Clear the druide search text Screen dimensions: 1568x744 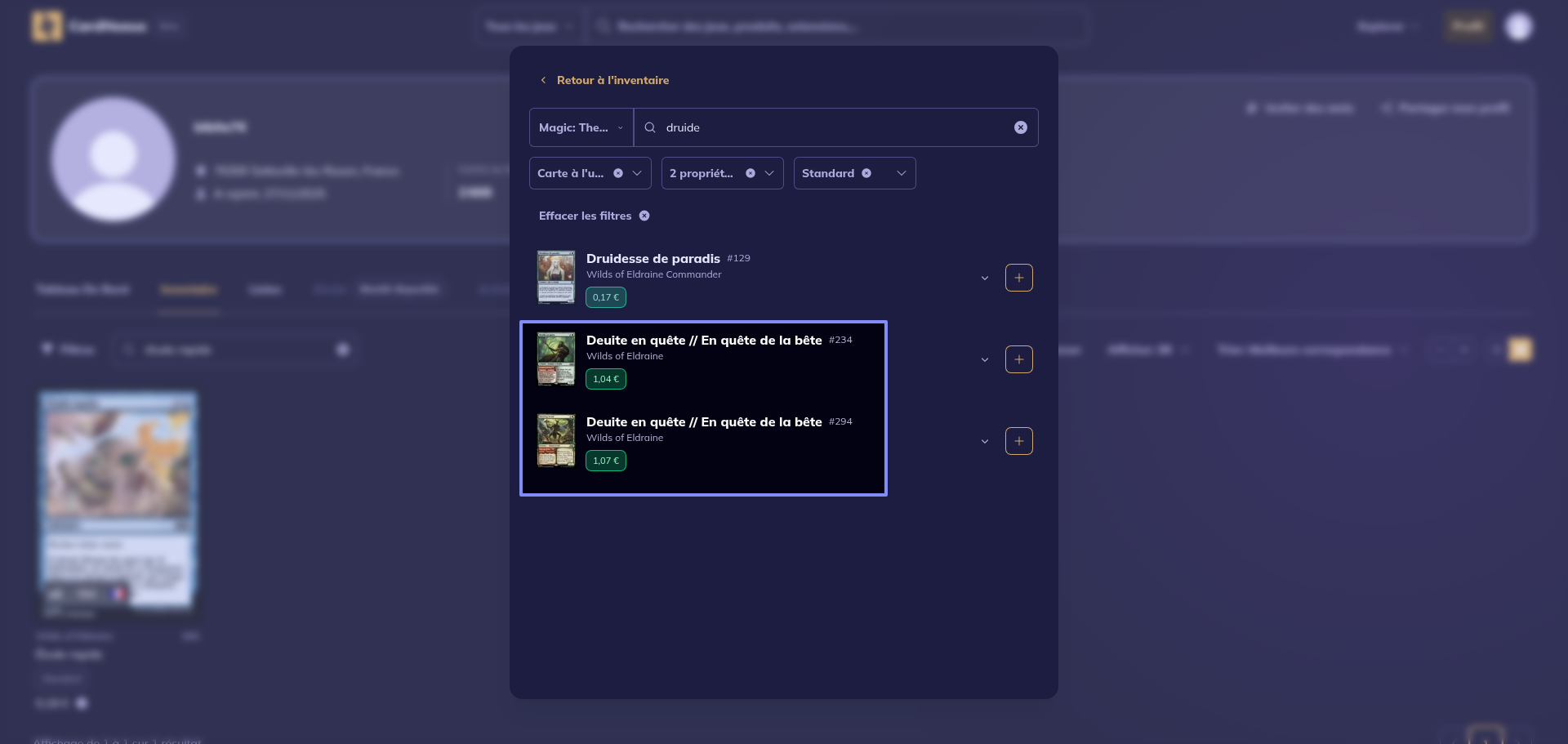pos(1020,127)
